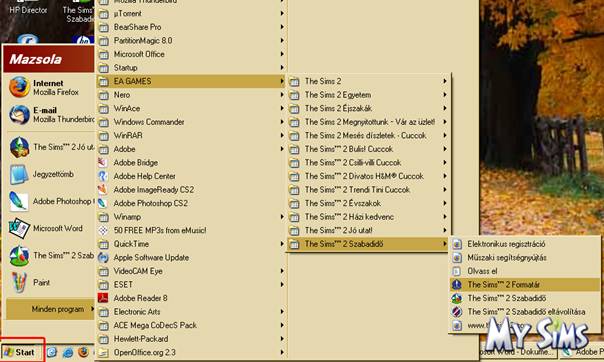The width and height of the screenshot is (604, 362).
Task: Open the Paint icon in the Start menu
Action: (18, 283)
